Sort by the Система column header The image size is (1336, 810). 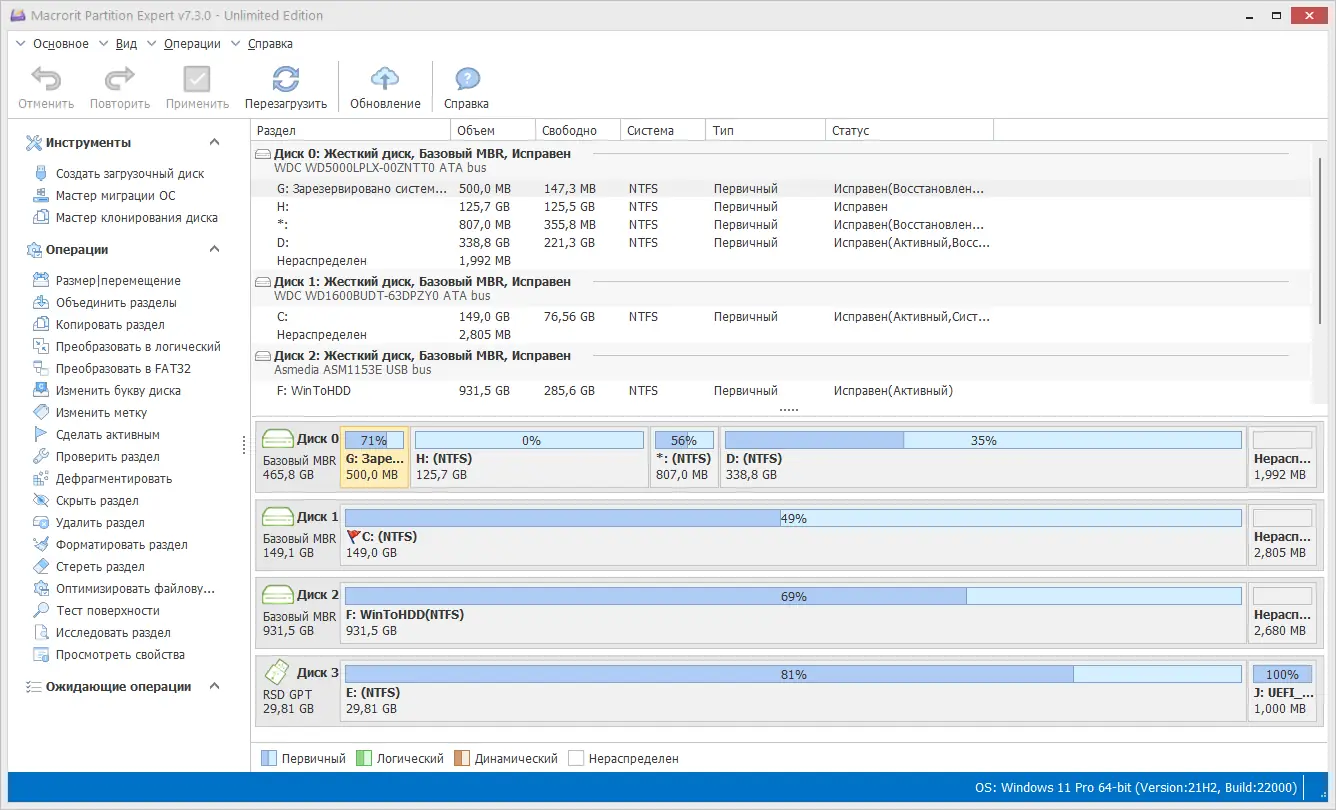(663, 131)
